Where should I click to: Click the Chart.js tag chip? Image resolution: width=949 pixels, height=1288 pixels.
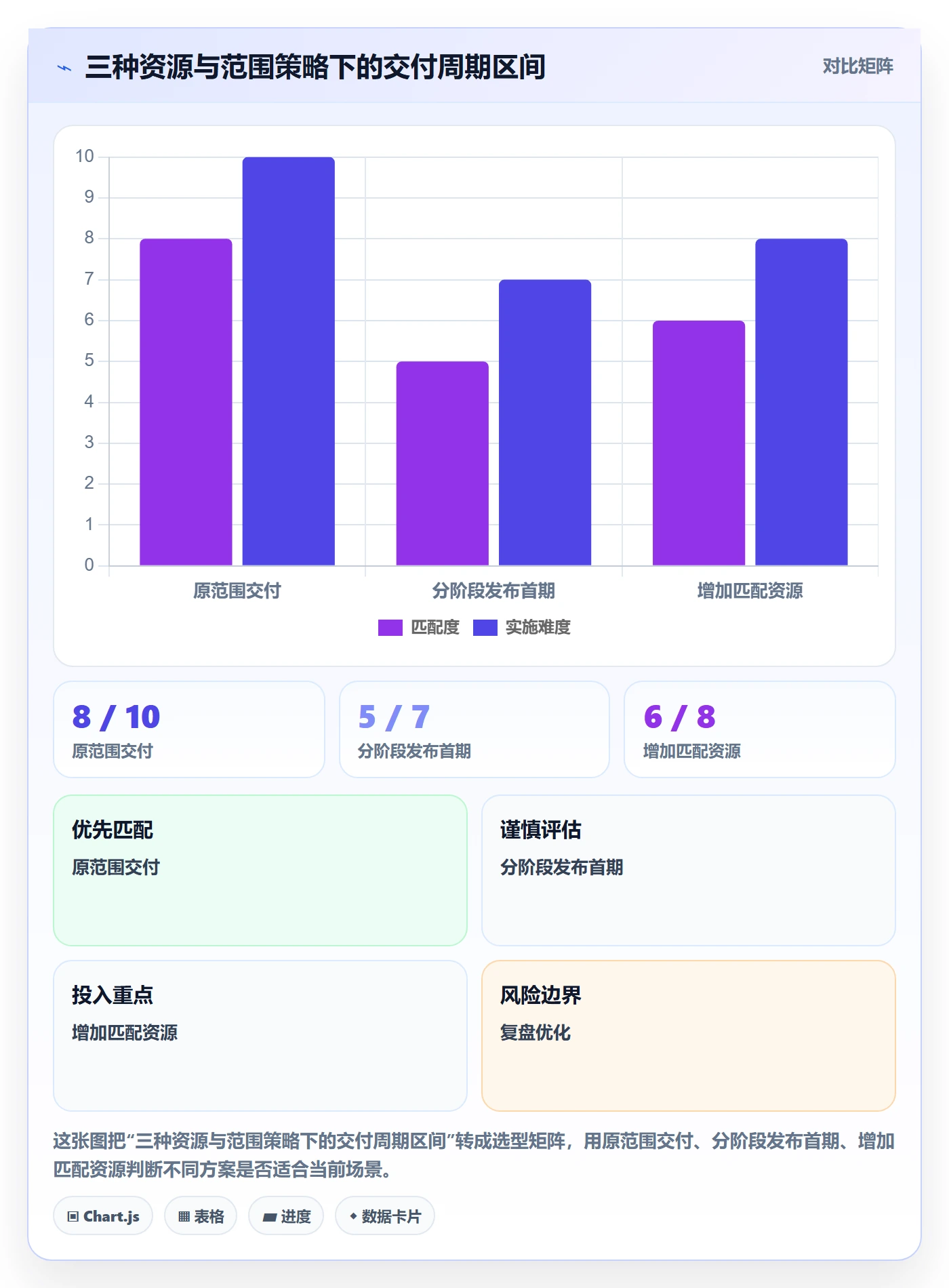pos(103,1216)
